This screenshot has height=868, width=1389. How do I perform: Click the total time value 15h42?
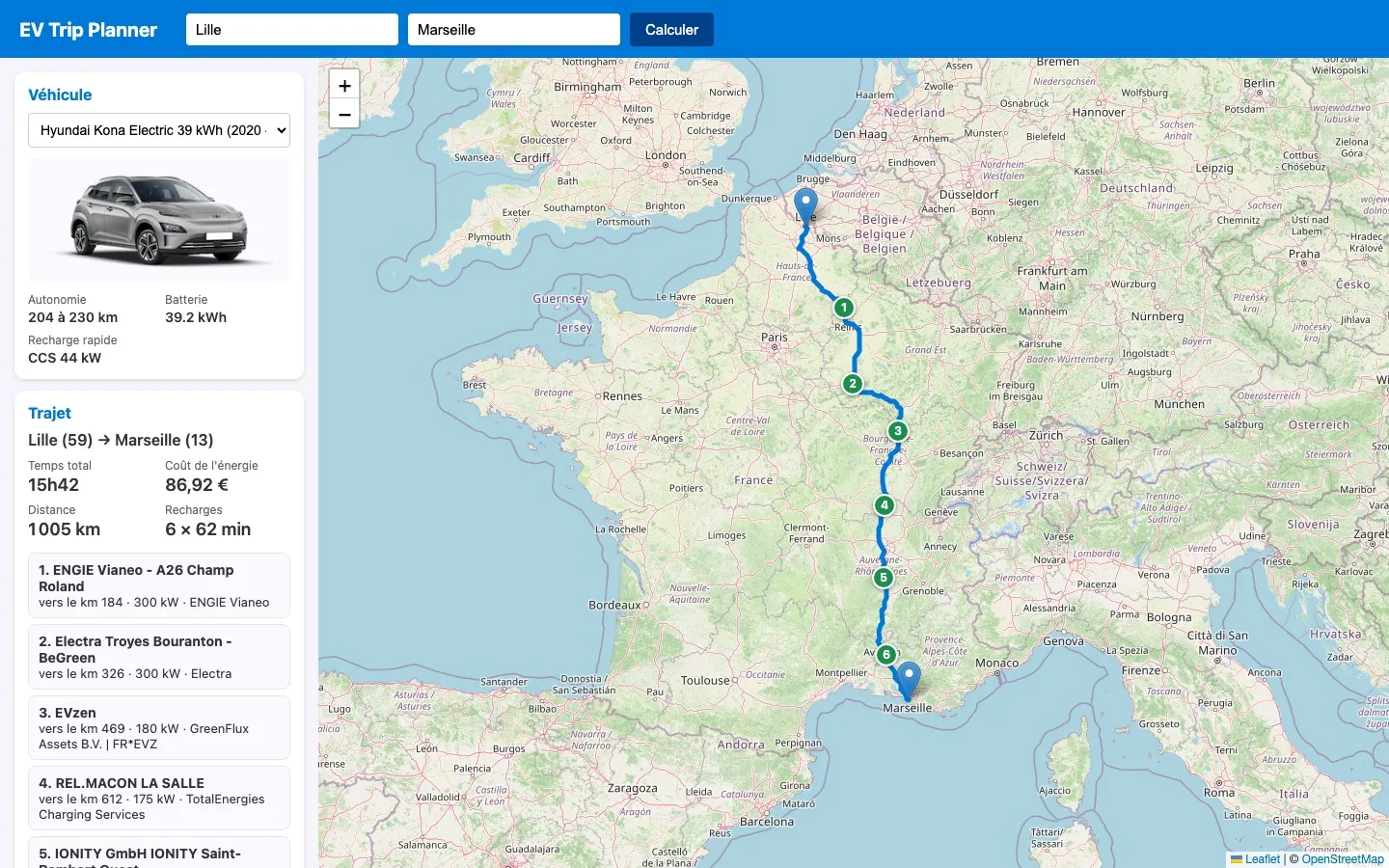(54, 485)
